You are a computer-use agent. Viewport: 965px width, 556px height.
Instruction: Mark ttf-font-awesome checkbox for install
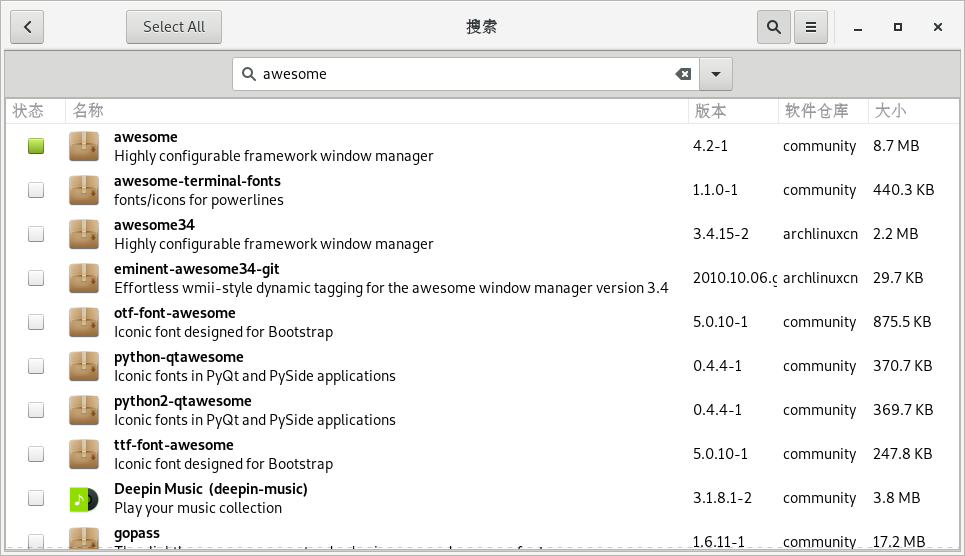[x=36, y=454]
